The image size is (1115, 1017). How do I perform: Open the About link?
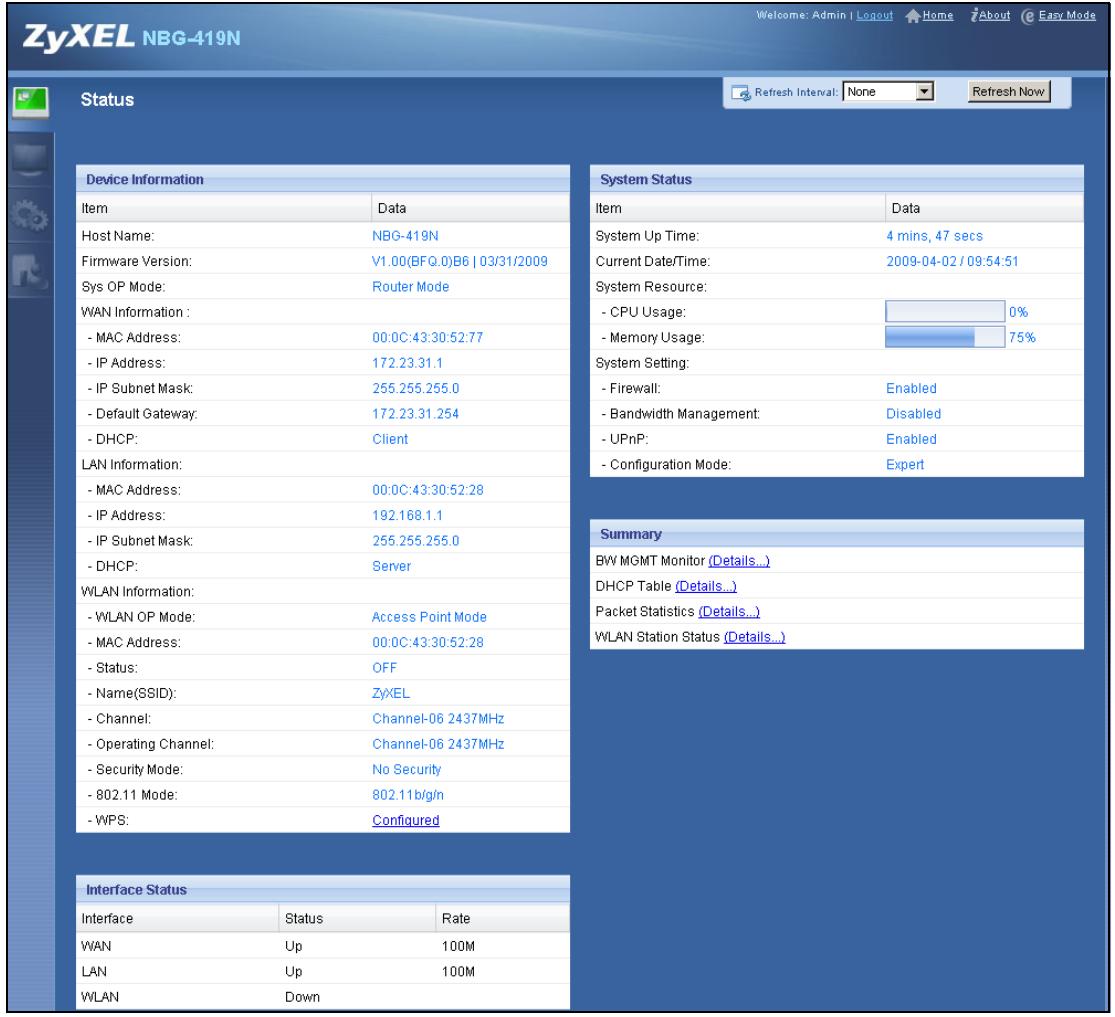pyautogui.click(x=994, y=16)
